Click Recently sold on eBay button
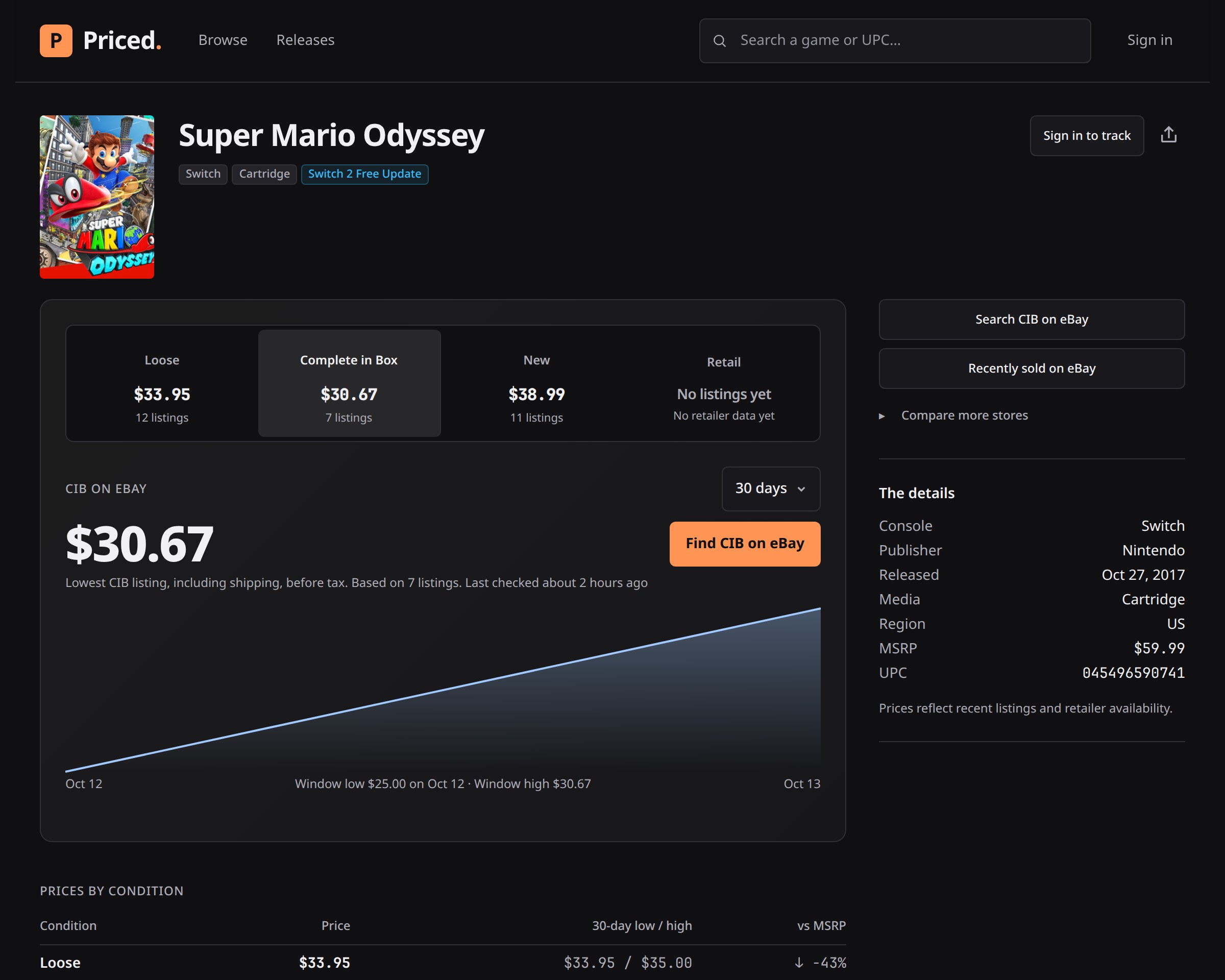 (1031, 369)
